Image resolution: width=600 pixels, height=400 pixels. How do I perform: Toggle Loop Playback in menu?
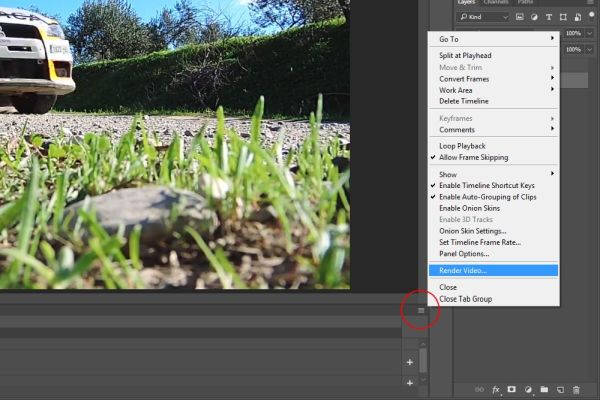(494, 146)
